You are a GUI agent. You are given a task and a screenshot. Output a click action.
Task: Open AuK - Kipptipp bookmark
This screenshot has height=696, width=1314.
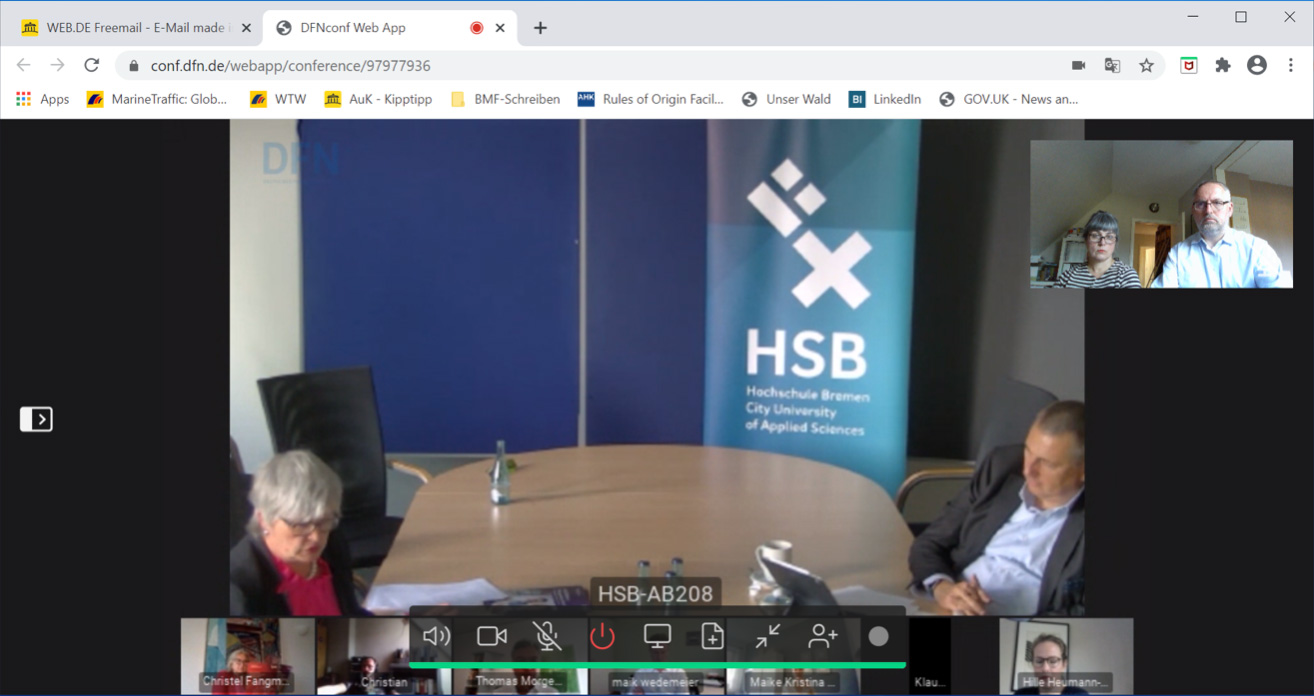coord(379,99)
